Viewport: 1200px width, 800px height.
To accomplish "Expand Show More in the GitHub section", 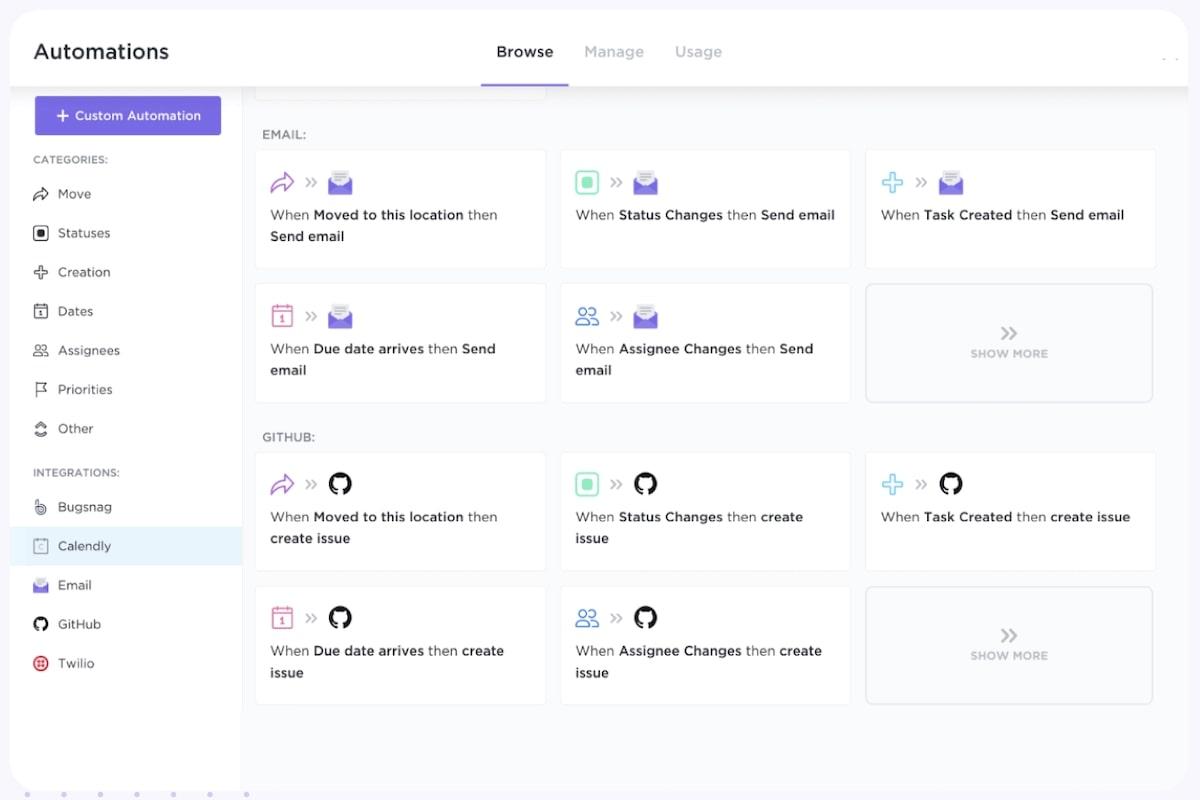I will click(x=1009, y=645).
